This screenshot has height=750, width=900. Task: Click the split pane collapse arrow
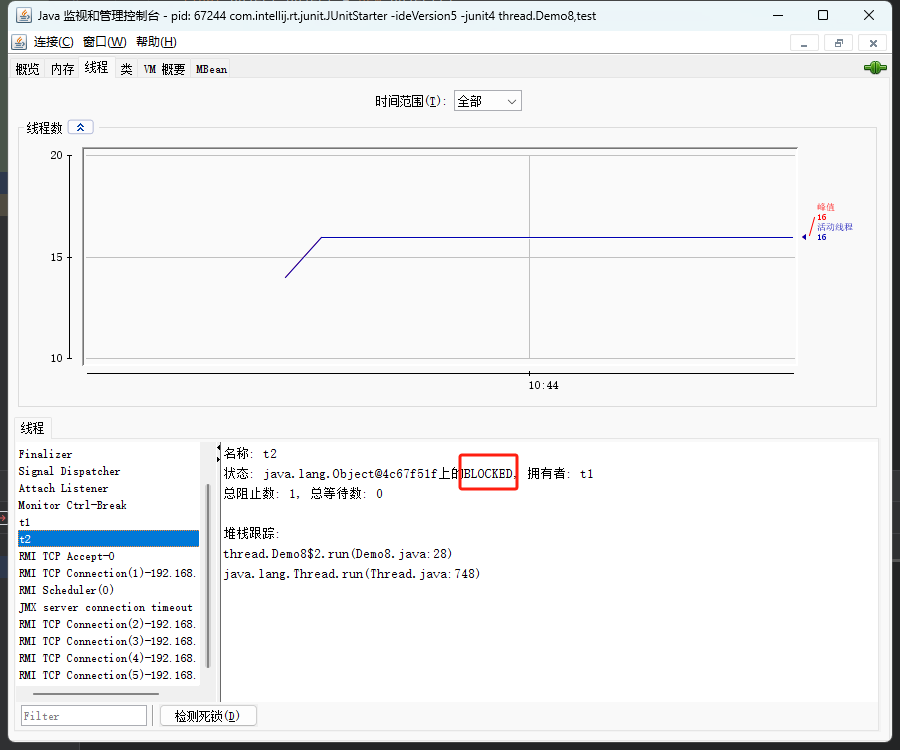pos(219,448)
